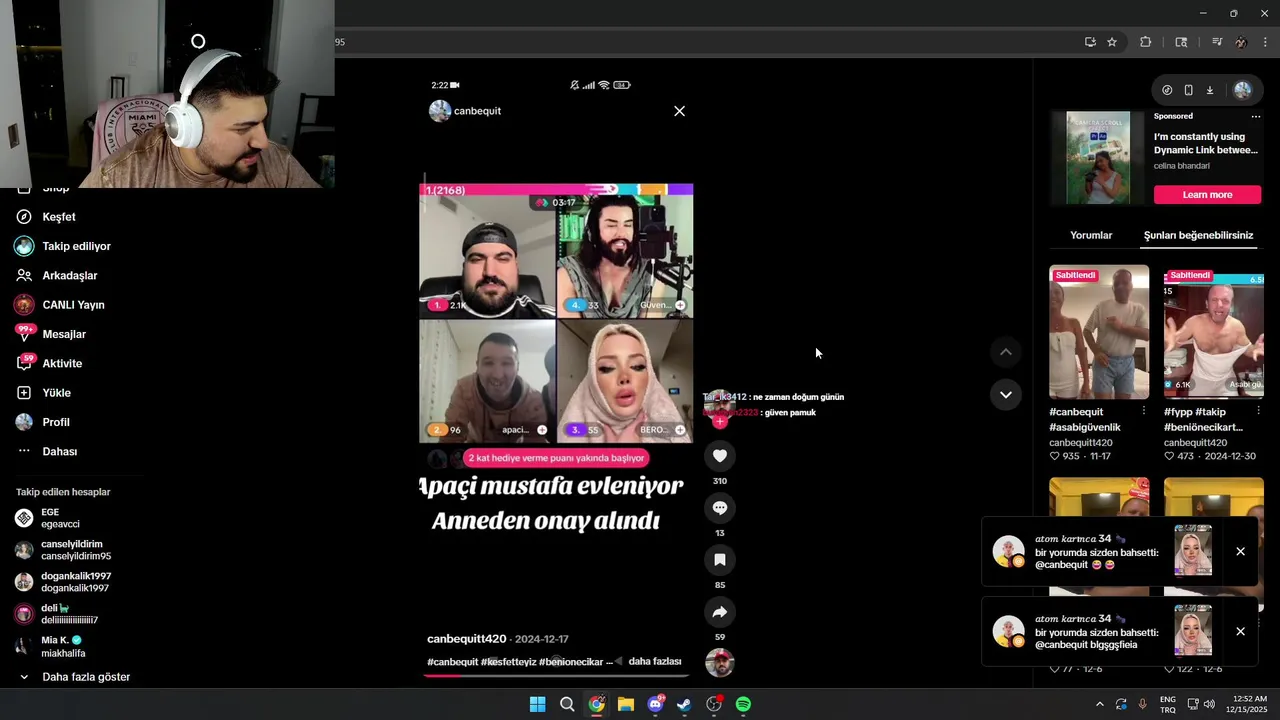Click the download app icon in top pill
The height and width of the screenshot is (720, 1280).
click(1209, 90)
